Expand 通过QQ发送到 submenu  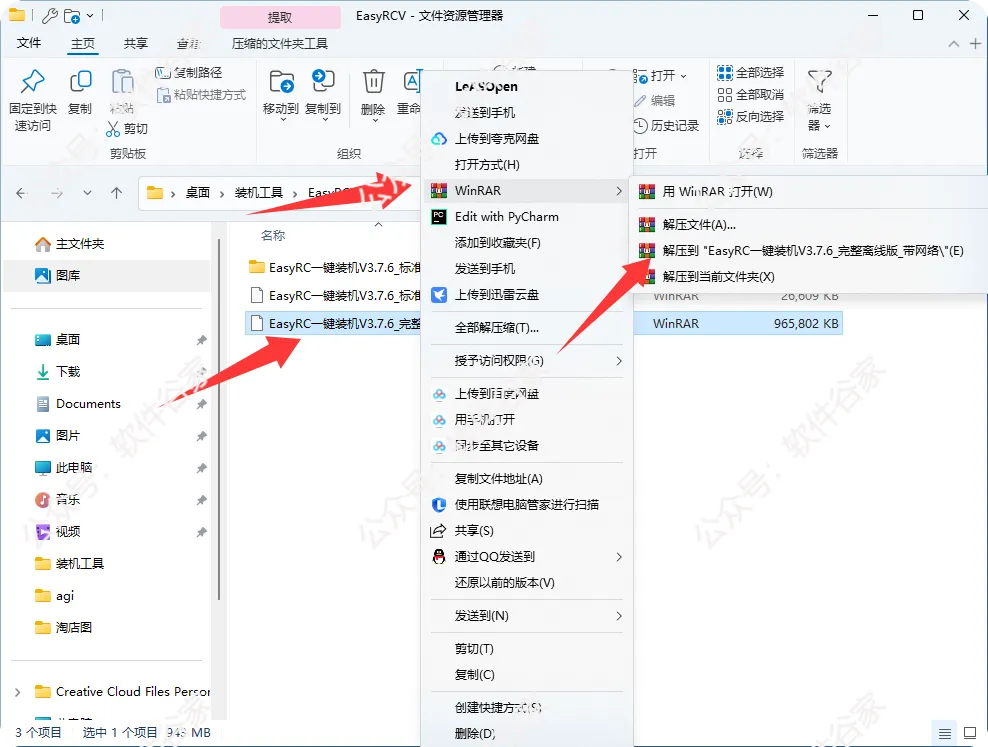point(527,557)
